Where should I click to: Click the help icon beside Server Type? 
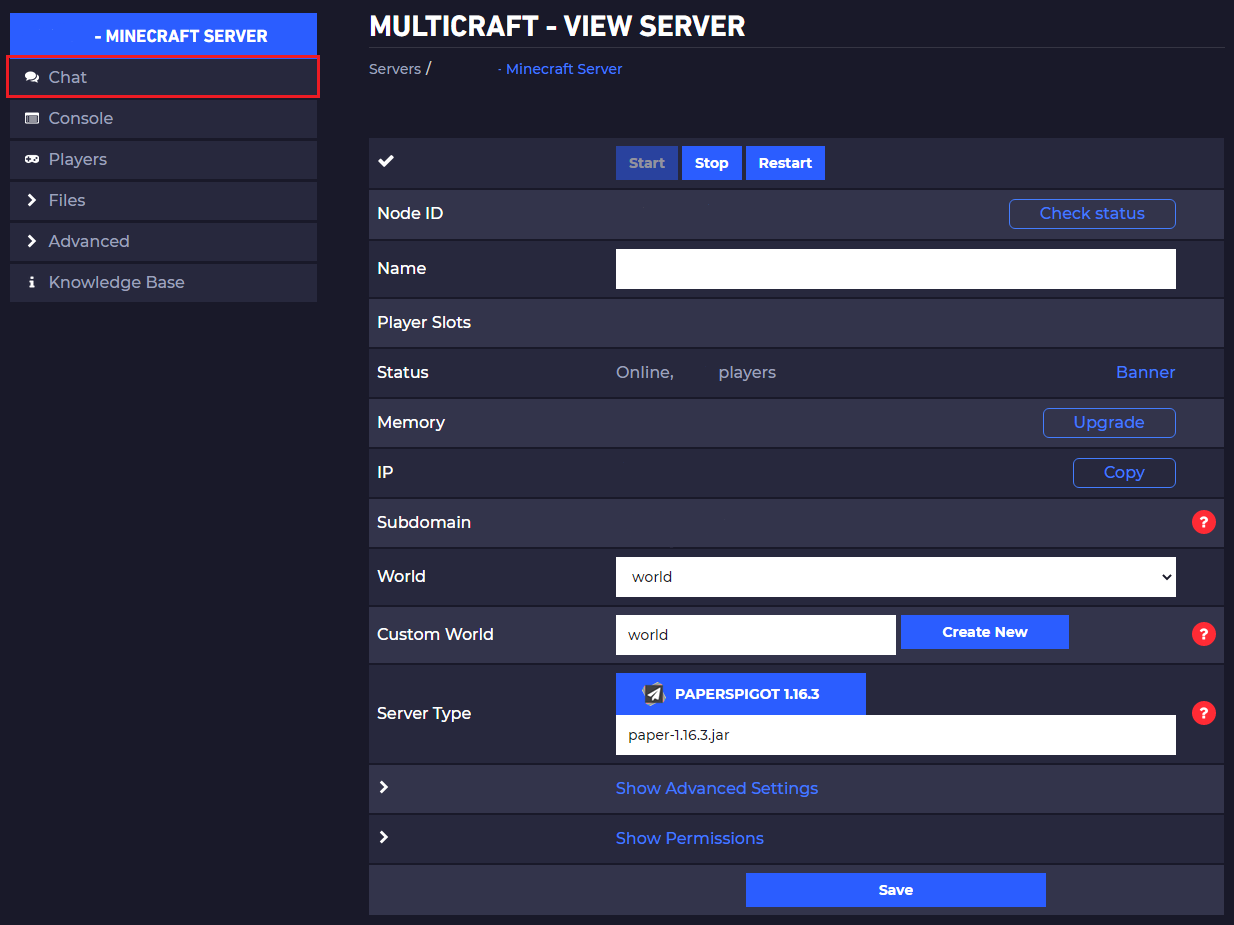(1204, 713)
